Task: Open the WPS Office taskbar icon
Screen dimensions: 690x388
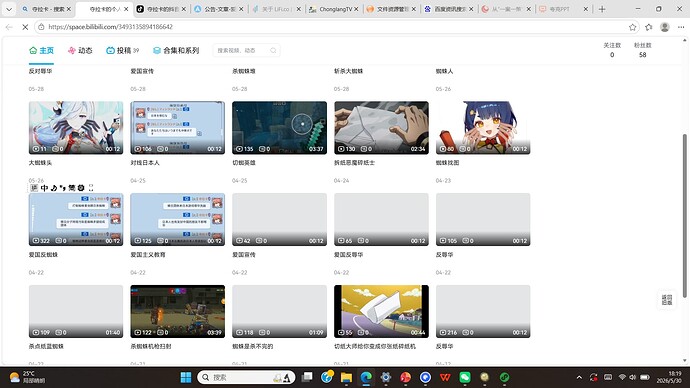Action: [445, 377]
